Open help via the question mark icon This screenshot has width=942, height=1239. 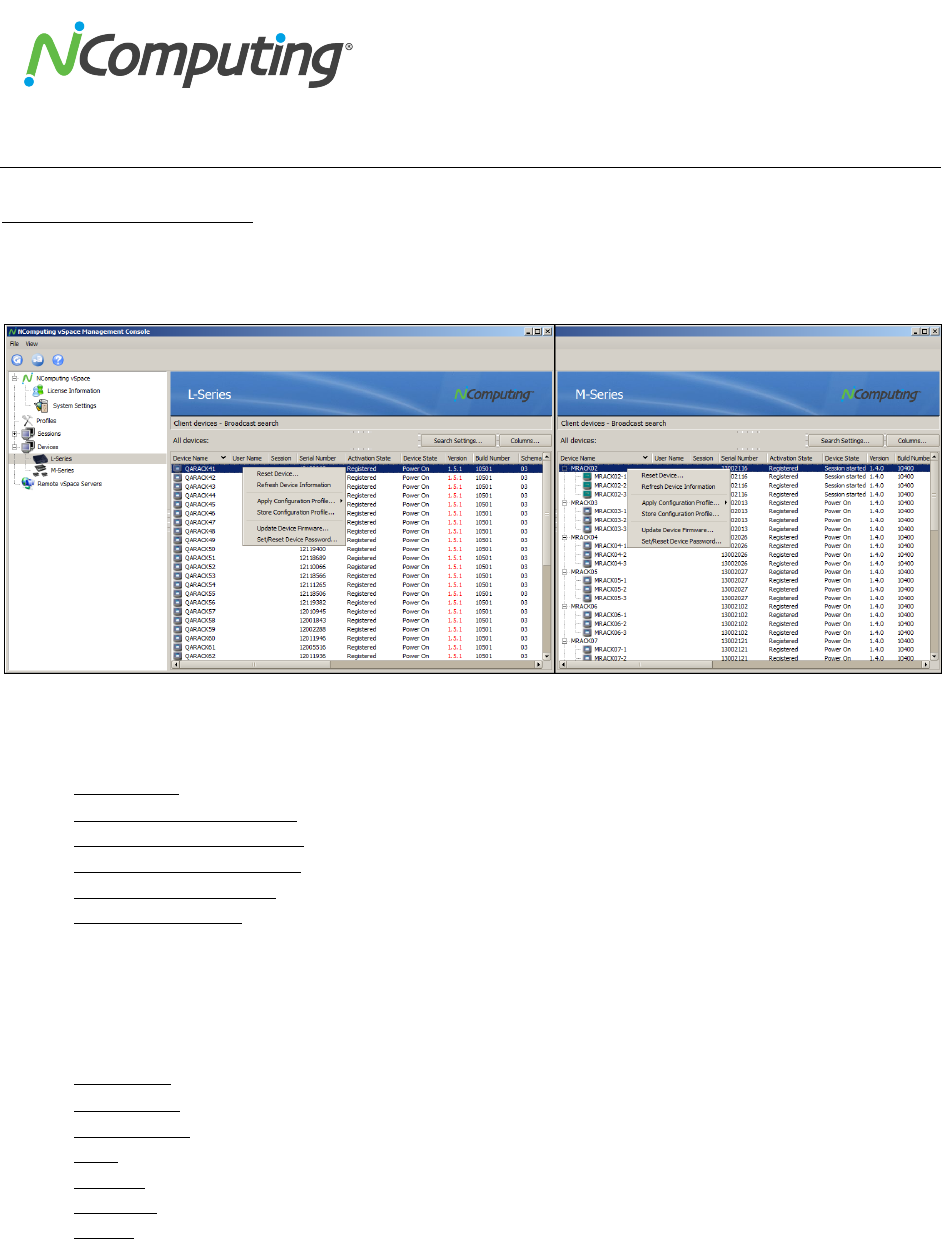coord(58,360)
